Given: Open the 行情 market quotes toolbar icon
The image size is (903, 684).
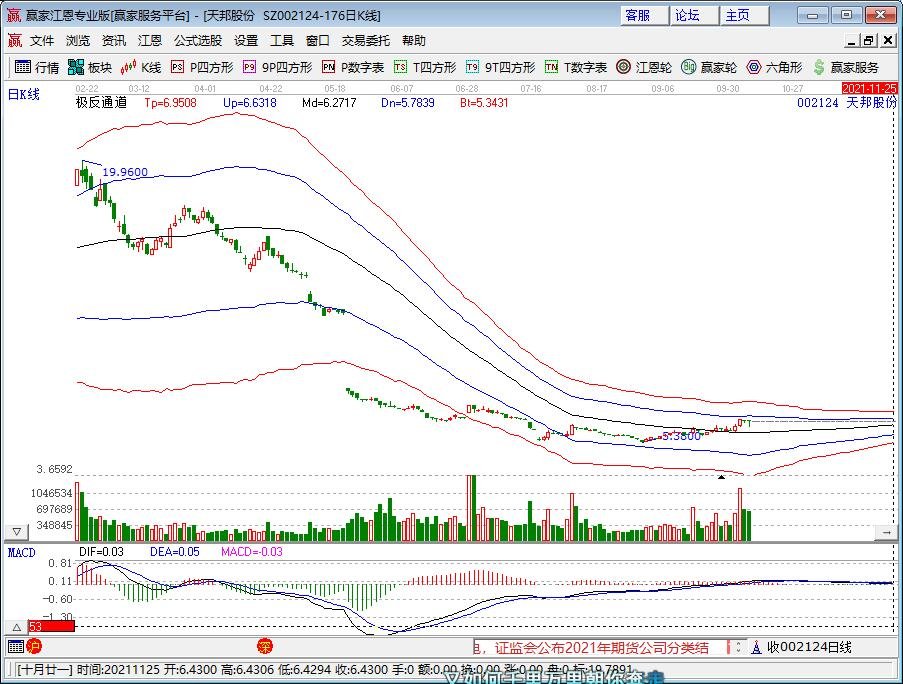Looking at the screenshot, I should point(36,67).
